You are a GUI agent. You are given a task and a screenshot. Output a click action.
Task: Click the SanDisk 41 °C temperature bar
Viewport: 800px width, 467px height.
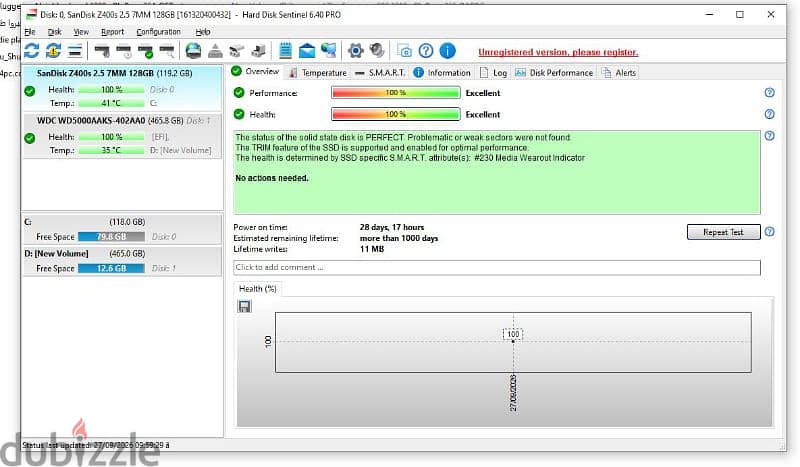point(111,103)
